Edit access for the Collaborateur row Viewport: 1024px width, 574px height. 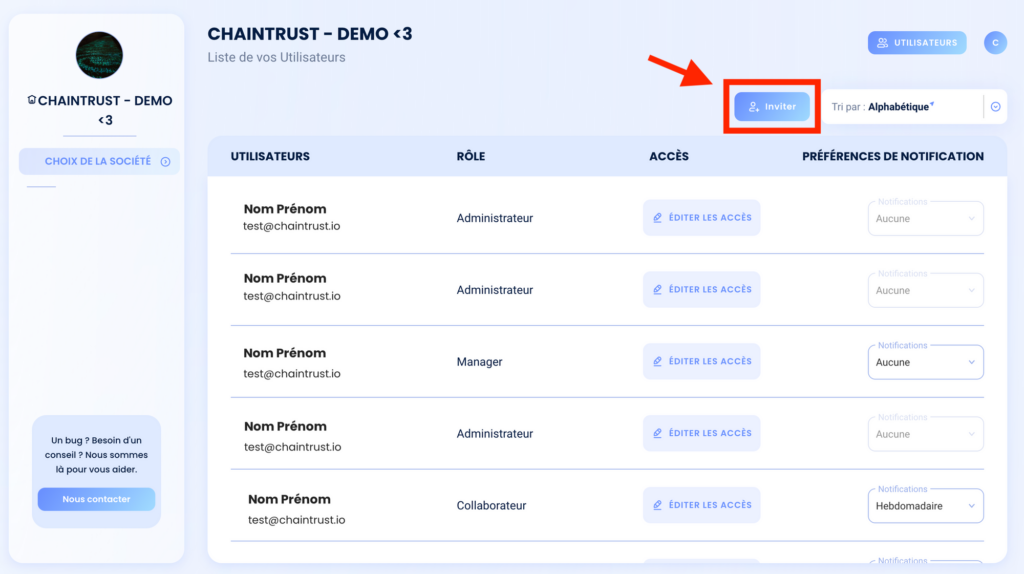[701, 505]
